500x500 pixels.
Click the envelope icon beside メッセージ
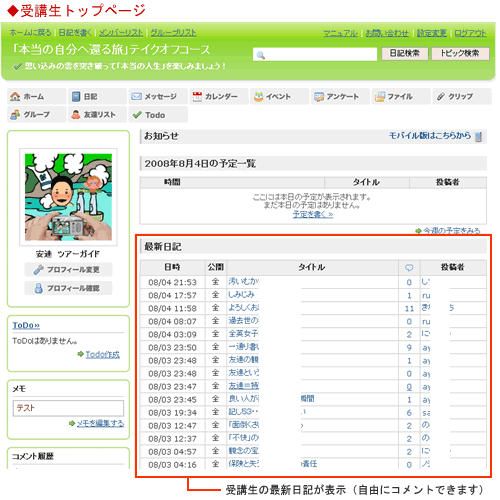136,96
